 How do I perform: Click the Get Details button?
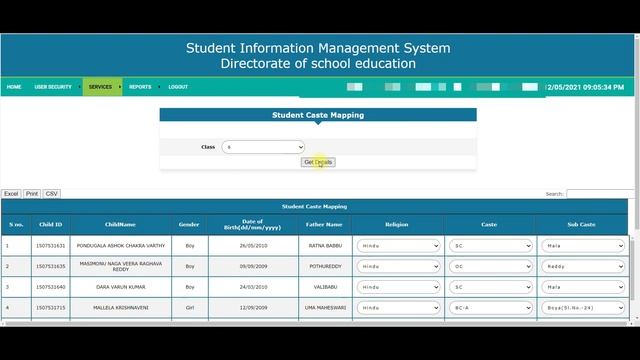coord(318,162)
